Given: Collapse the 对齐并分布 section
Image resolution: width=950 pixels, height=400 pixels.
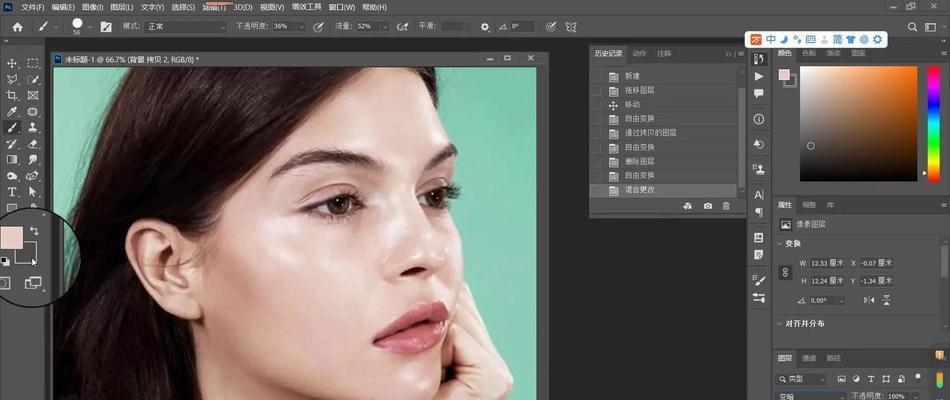Looking at the screenshot, I should 780,324.
